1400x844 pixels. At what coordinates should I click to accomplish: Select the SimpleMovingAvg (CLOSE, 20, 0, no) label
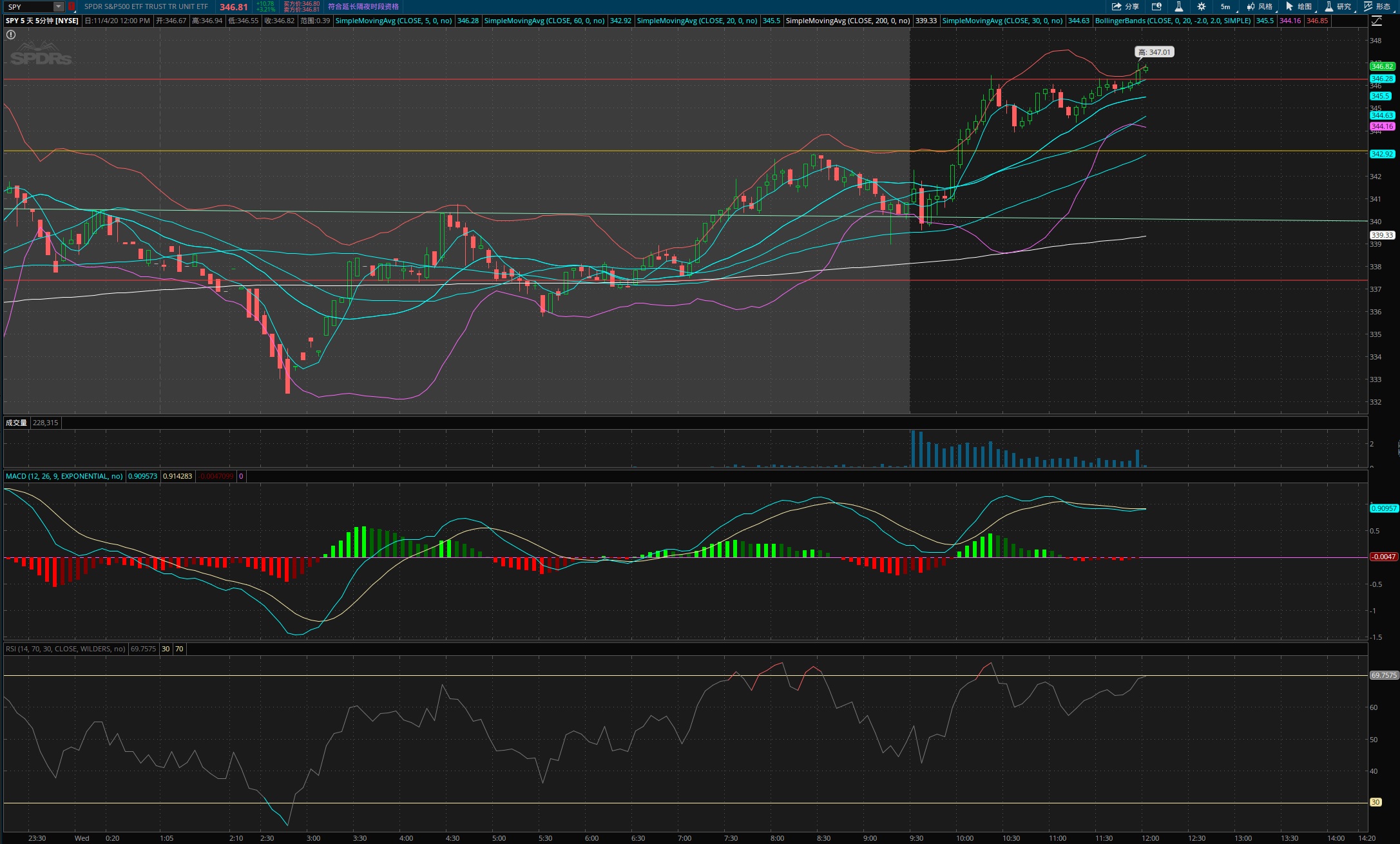pos(697,21)
